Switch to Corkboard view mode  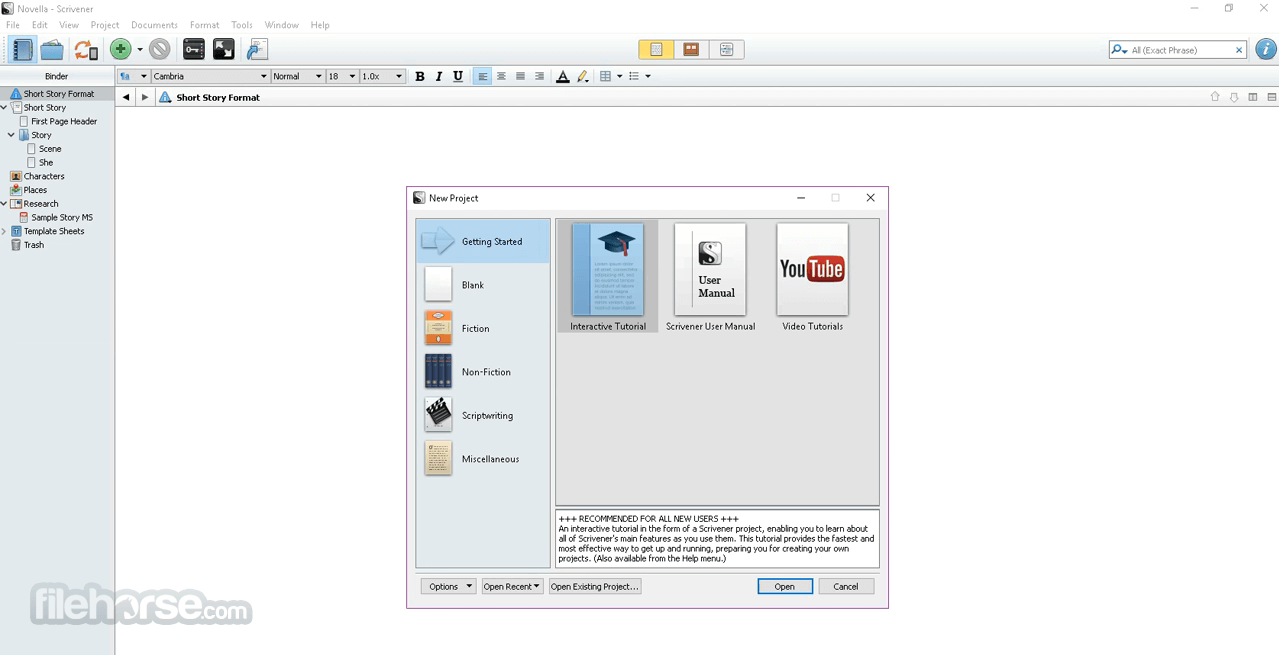point(691,49)
